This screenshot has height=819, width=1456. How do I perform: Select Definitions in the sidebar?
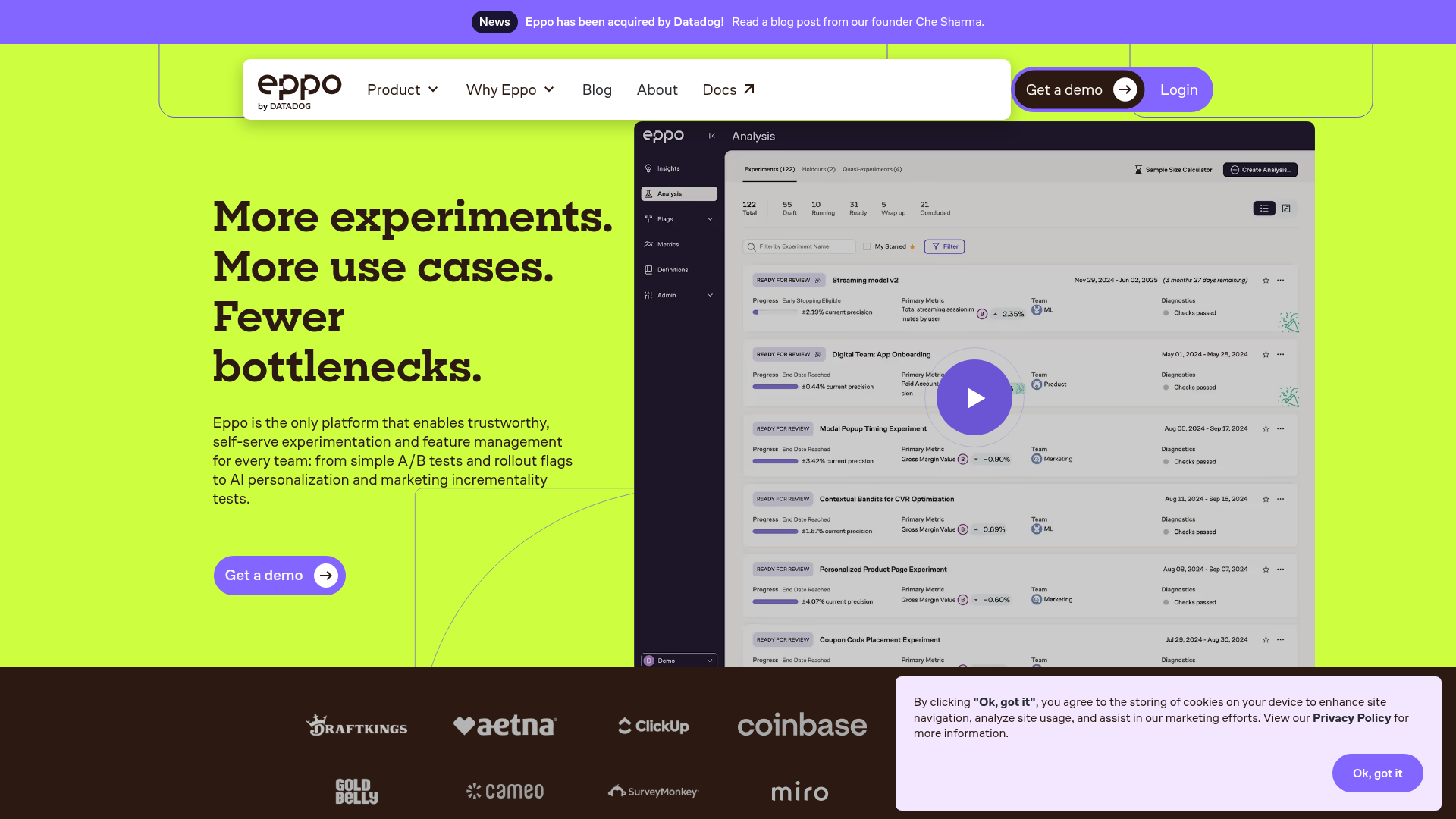click(670, 269)
